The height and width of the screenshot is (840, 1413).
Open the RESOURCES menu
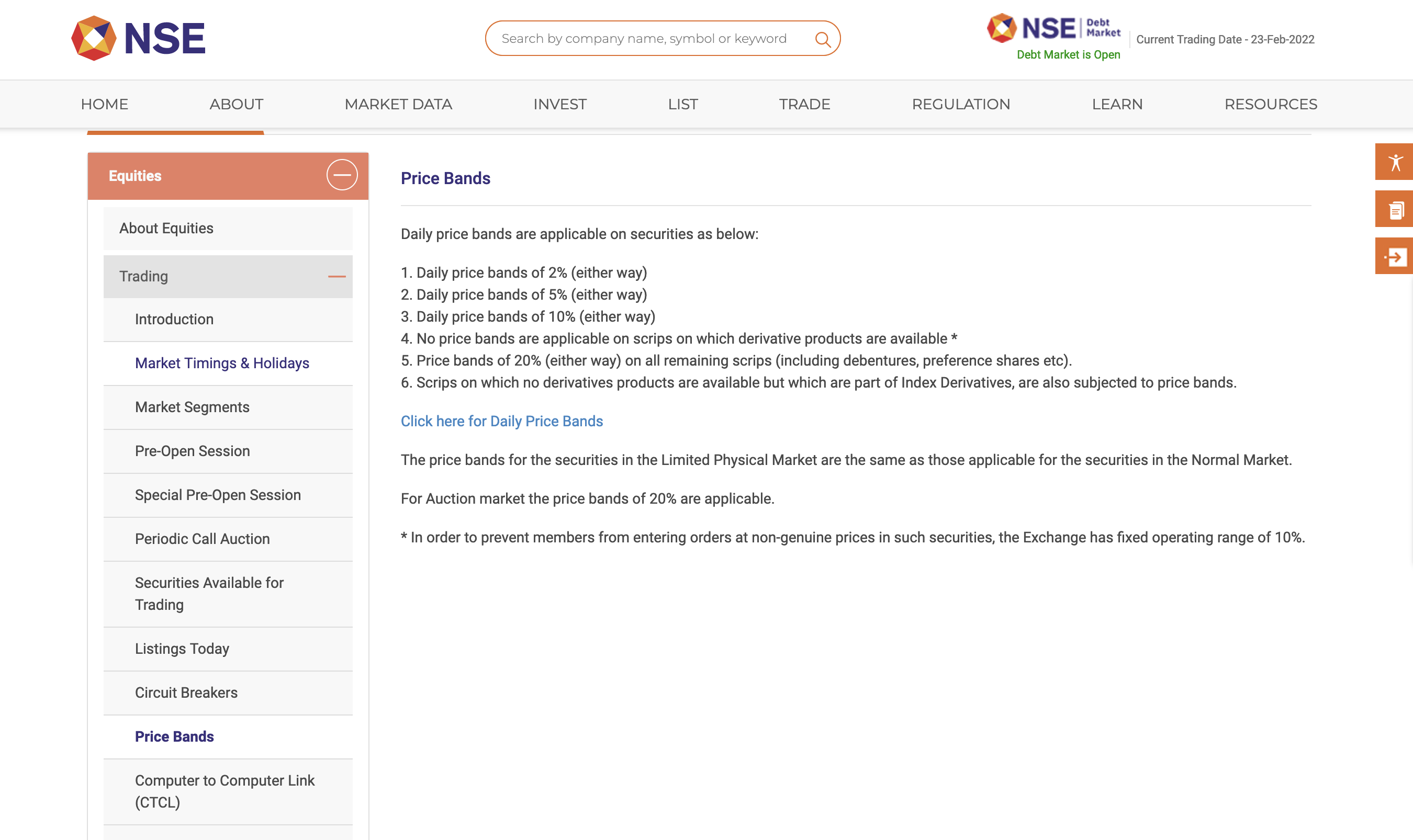[1270, 104]
